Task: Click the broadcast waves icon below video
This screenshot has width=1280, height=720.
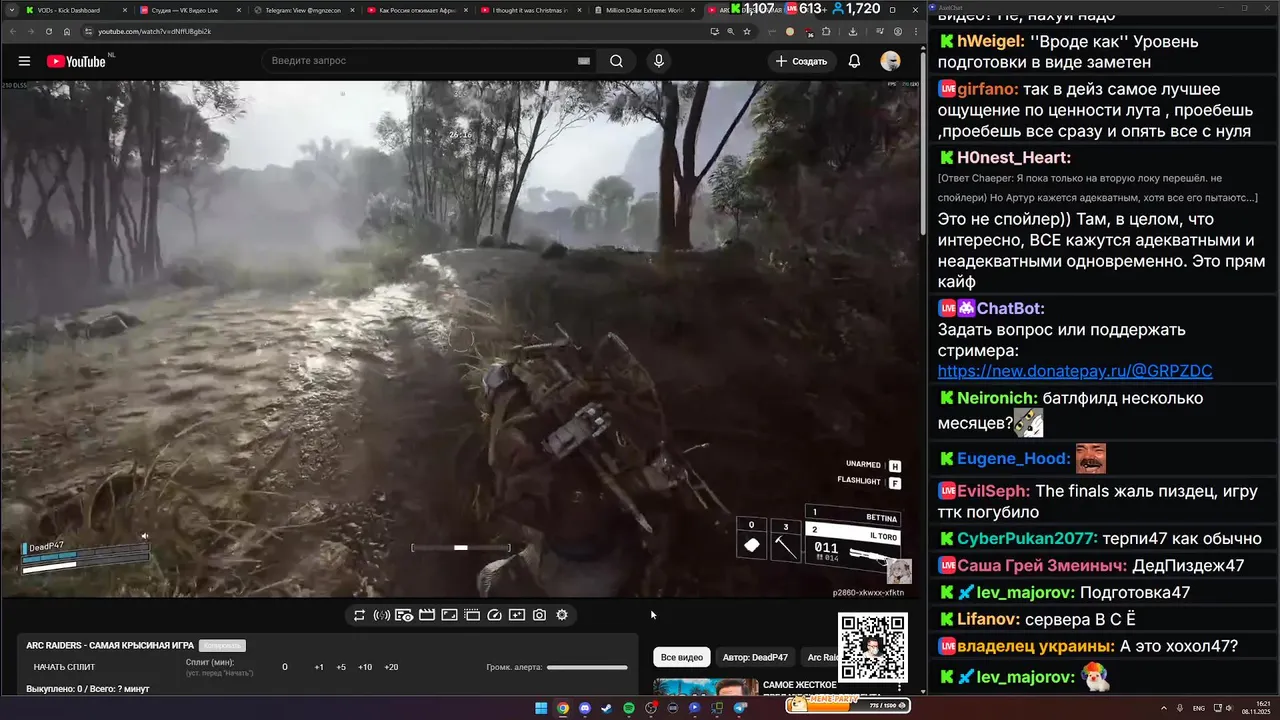Action: click(381, 615)
